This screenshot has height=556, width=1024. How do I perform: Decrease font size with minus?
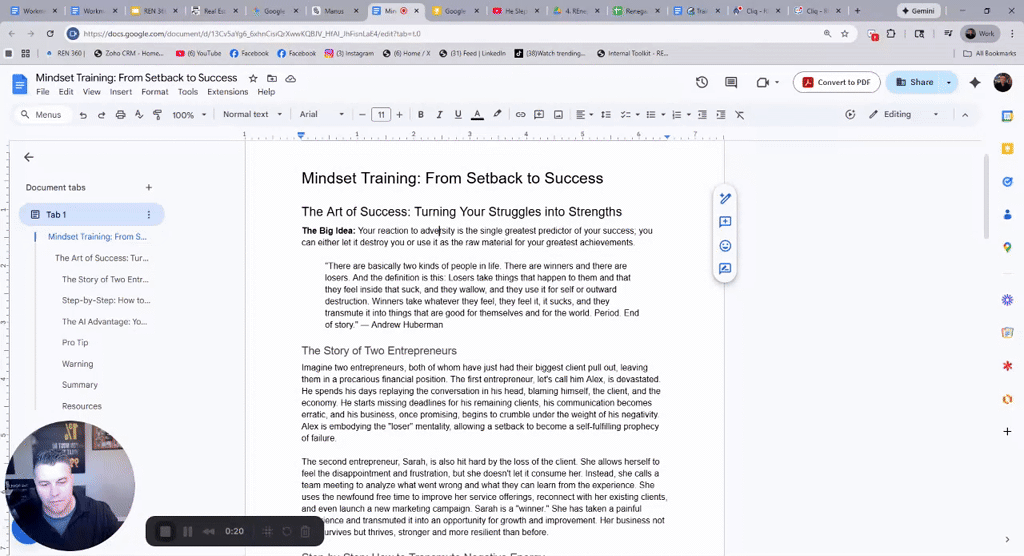(x=362, y=115)
